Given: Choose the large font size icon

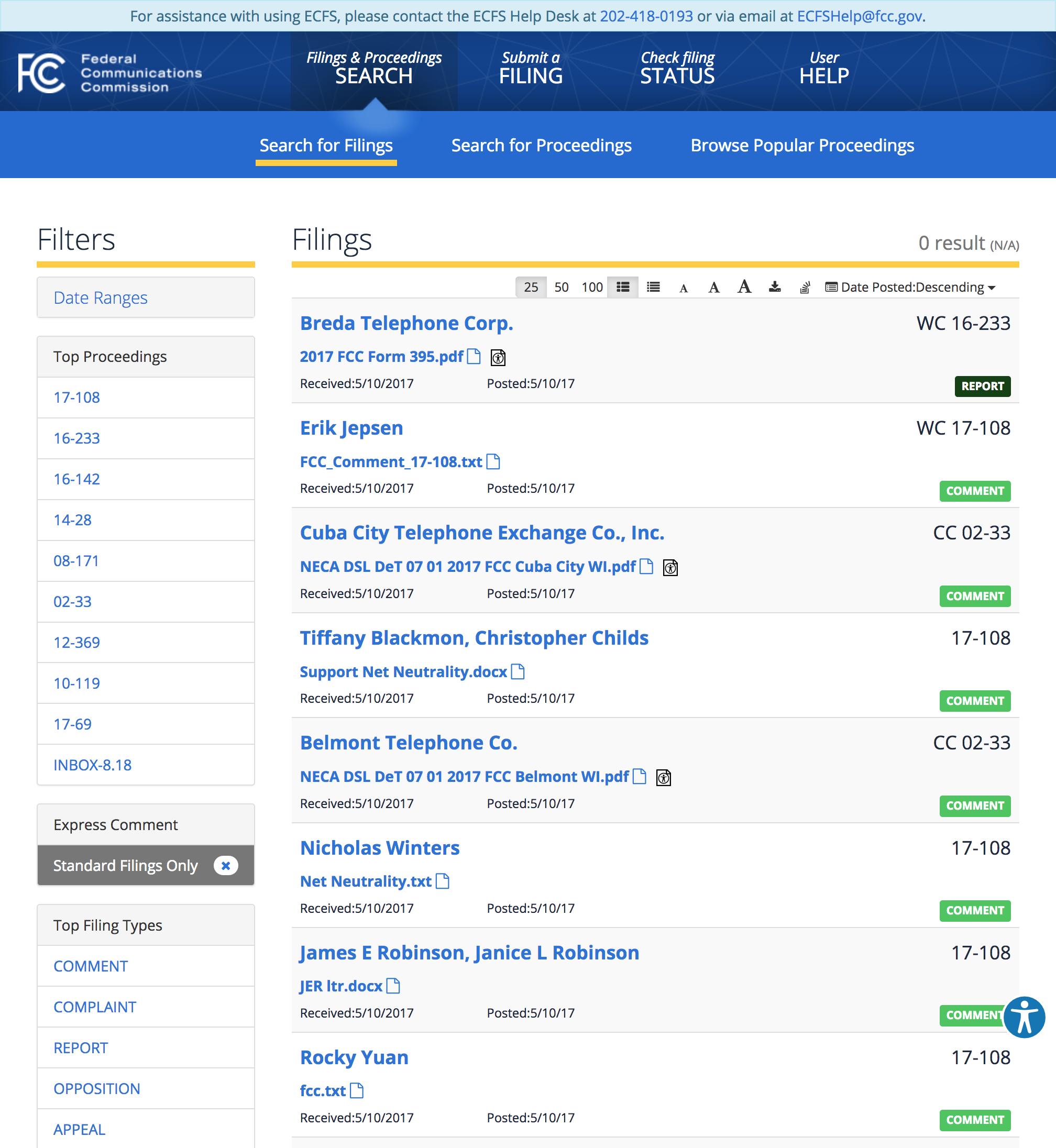Looking at the screenshot, I should click(744, 286).
